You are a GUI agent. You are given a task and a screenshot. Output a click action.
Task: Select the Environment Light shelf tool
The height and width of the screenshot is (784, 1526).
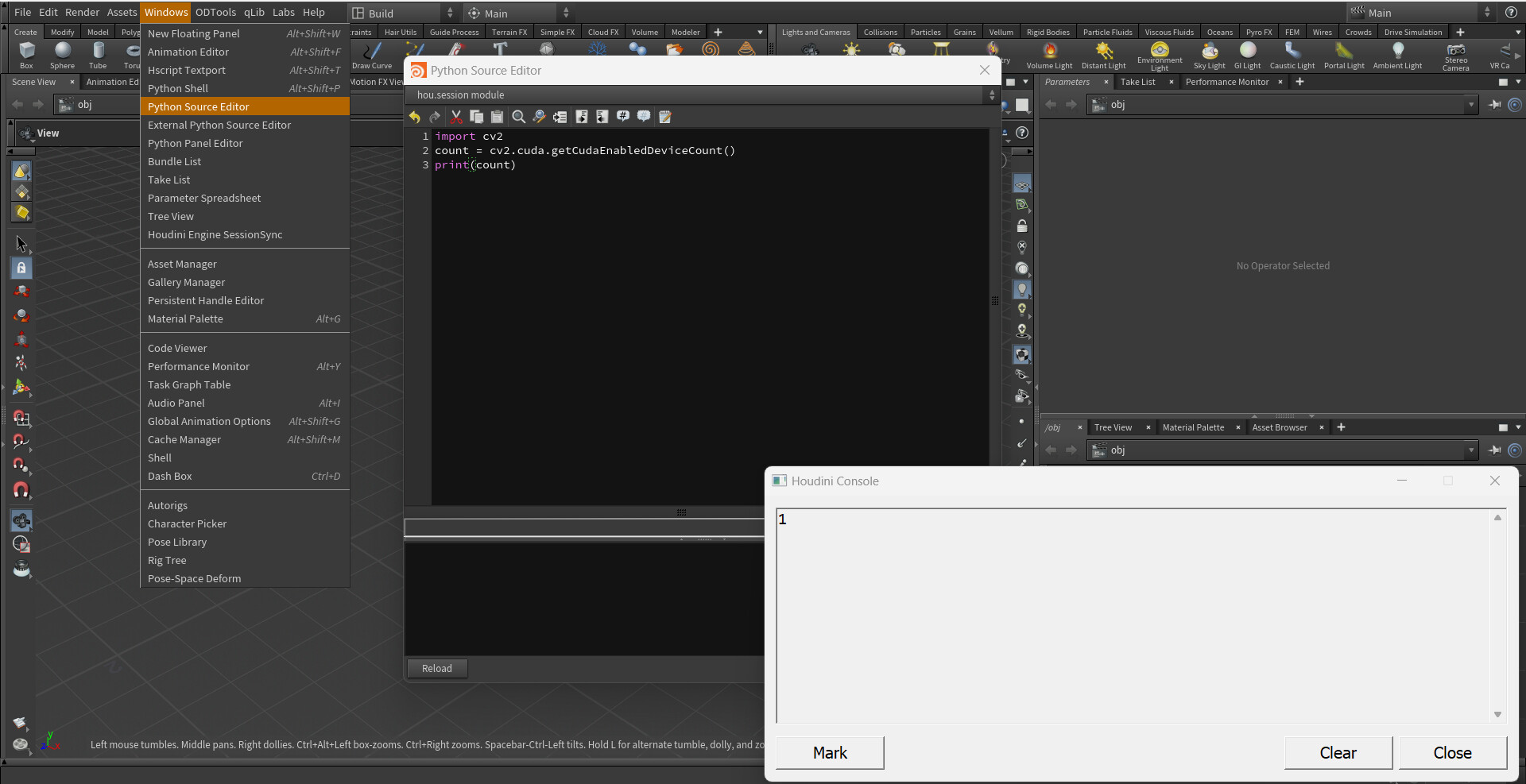tap(1160, 56)
